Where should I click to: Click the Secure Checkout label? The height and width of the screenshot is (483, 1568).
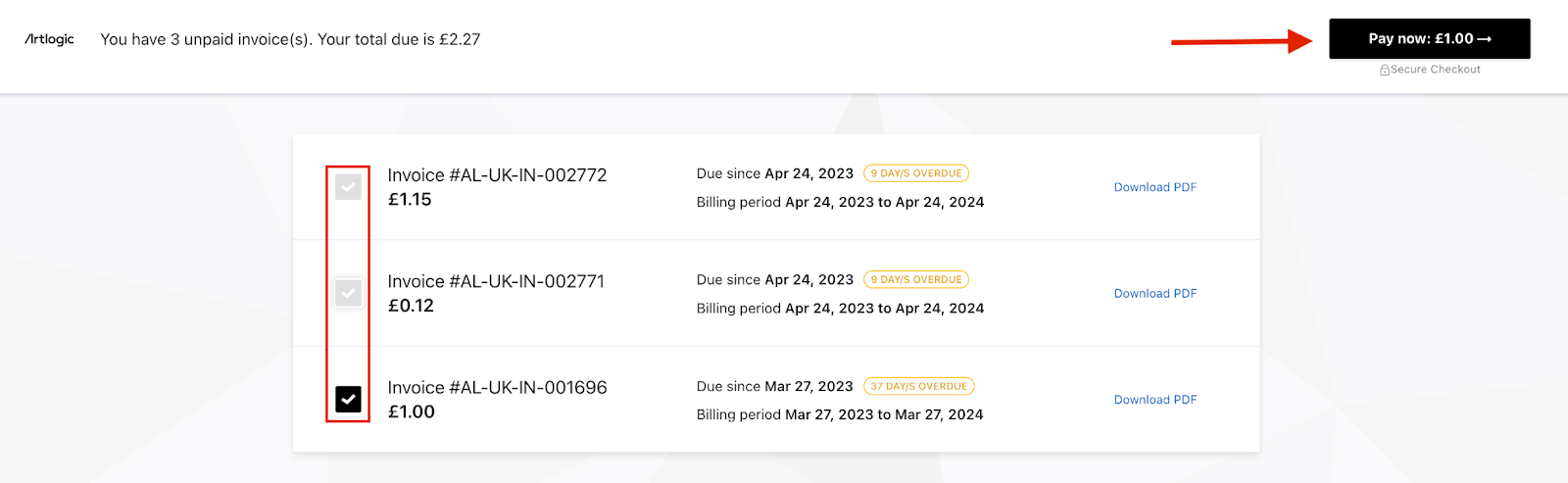(1435, 70)
